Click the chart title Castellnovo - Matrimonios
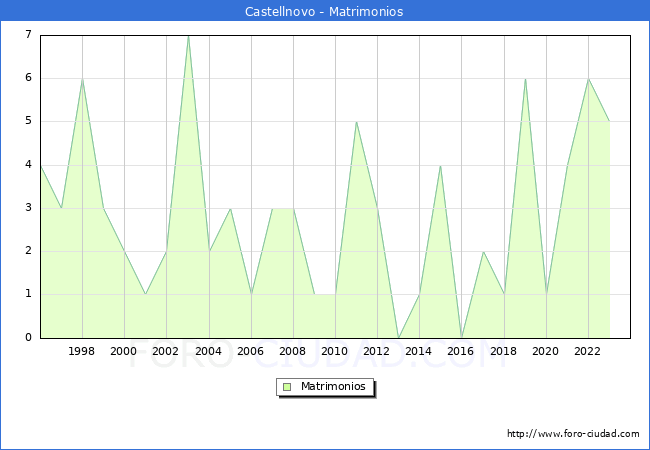 point(324,11)
